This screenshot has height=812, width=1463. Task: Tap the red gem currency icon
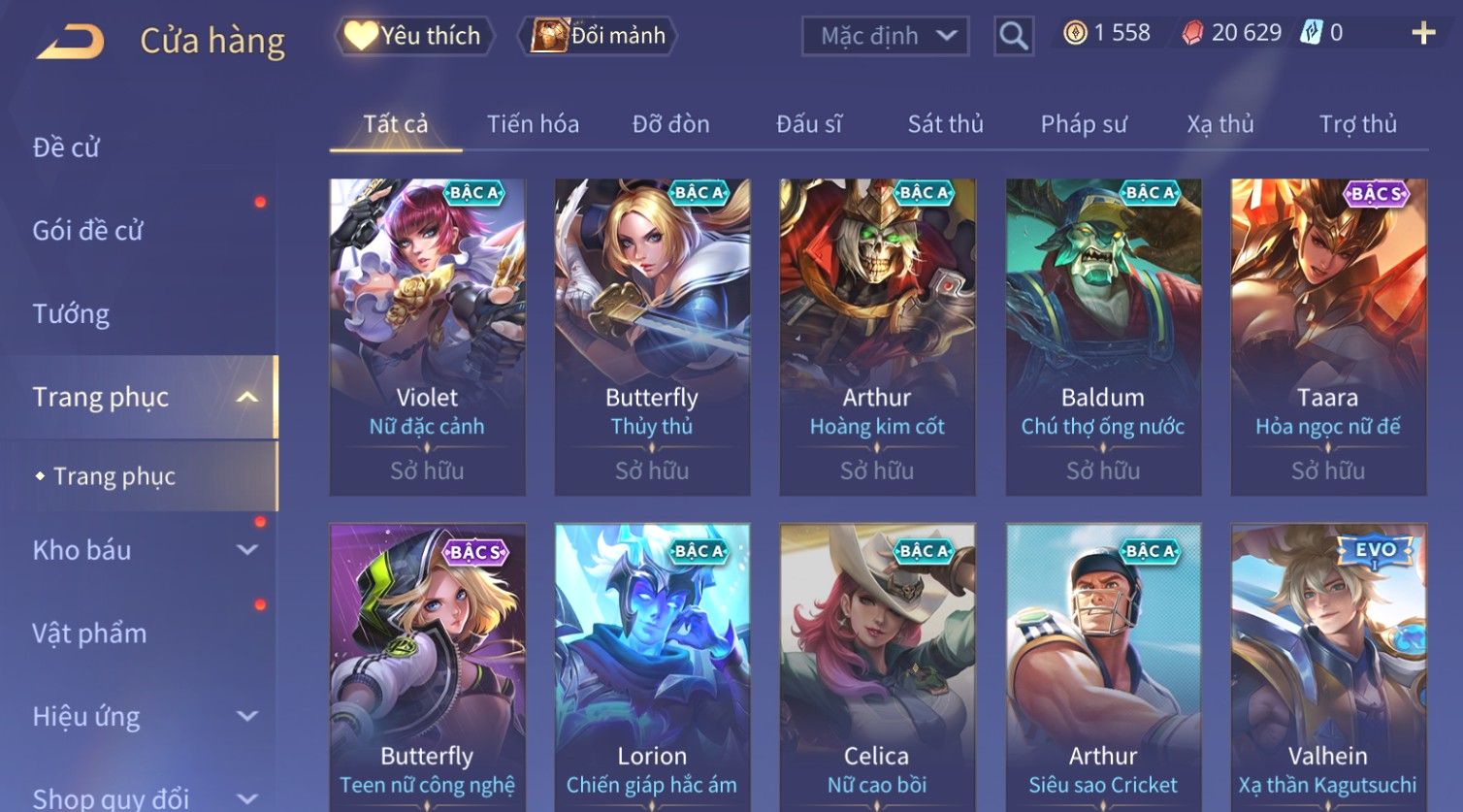(1192, 33)
